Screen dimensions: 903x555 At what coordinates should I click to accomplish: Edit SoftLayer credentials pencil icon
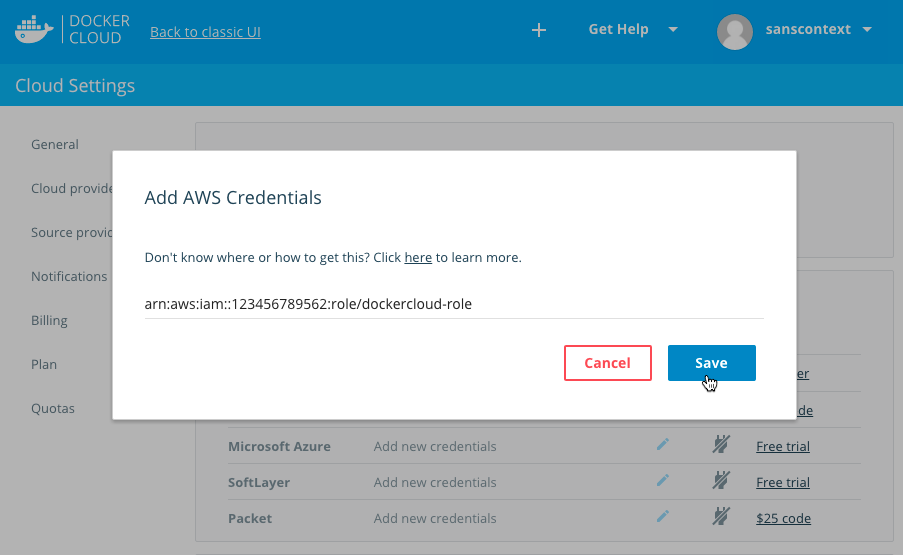[662, 482]
